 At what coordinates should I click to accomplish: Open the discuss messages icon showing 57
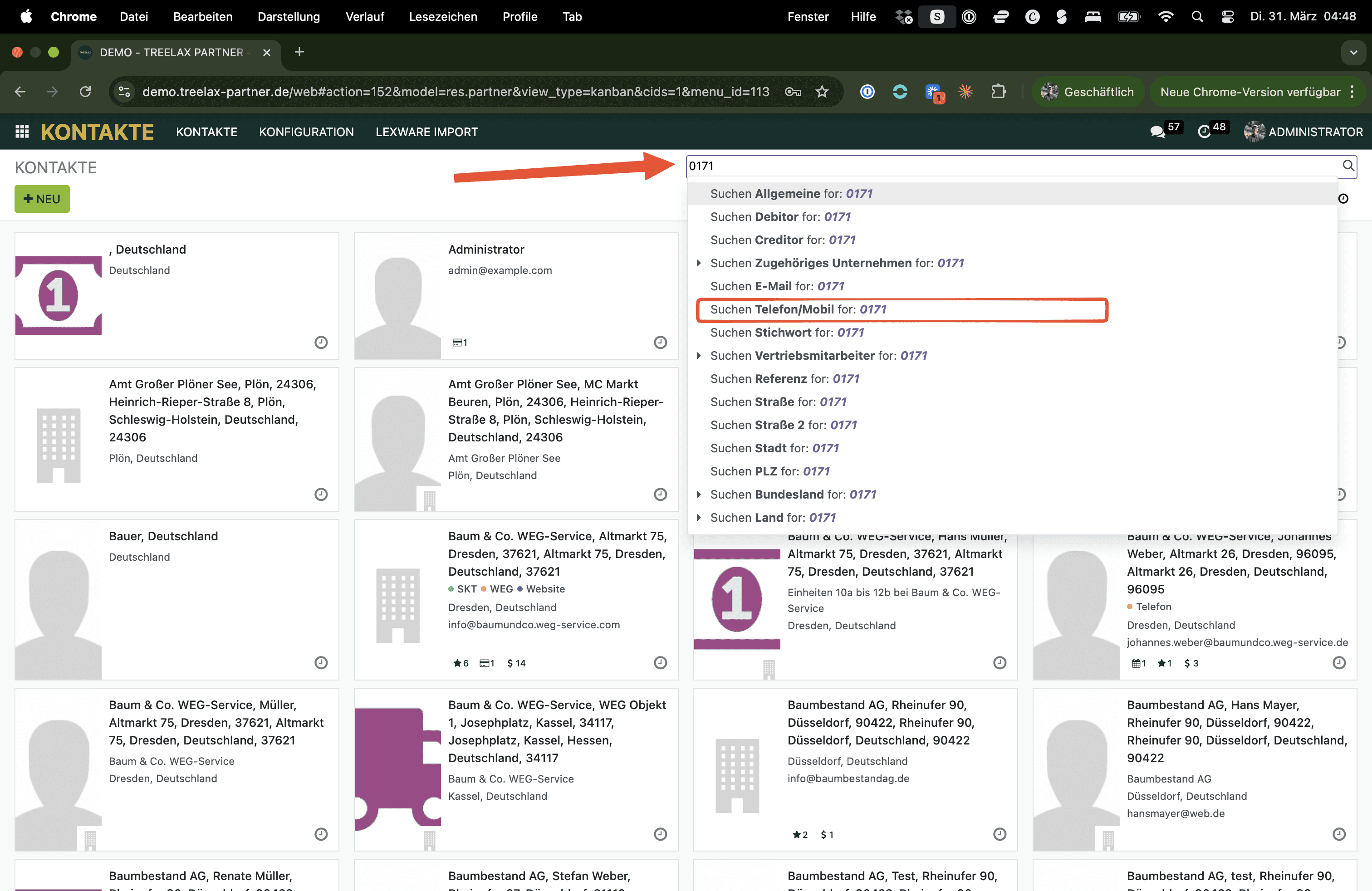1157,132
